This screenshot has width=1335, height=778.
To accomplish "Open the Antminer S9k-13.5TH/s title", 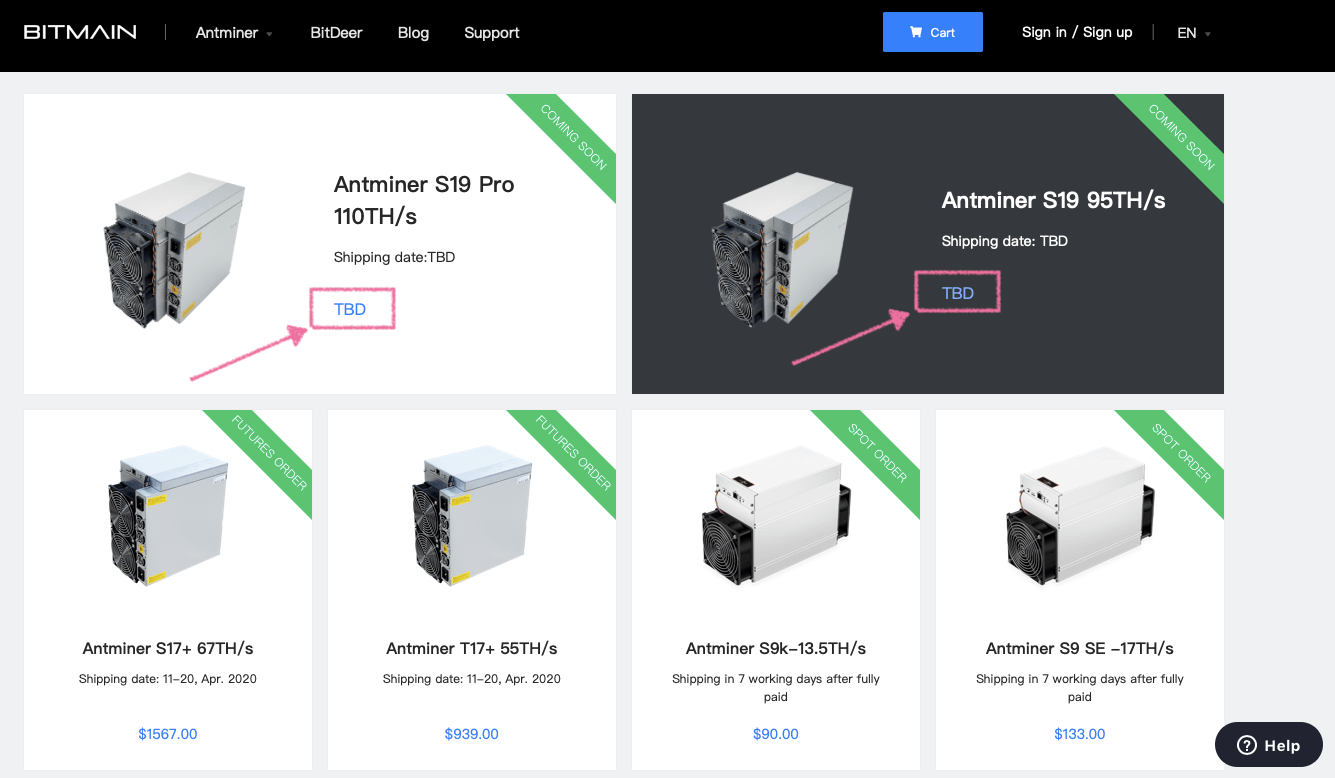I will pos(776,648).
